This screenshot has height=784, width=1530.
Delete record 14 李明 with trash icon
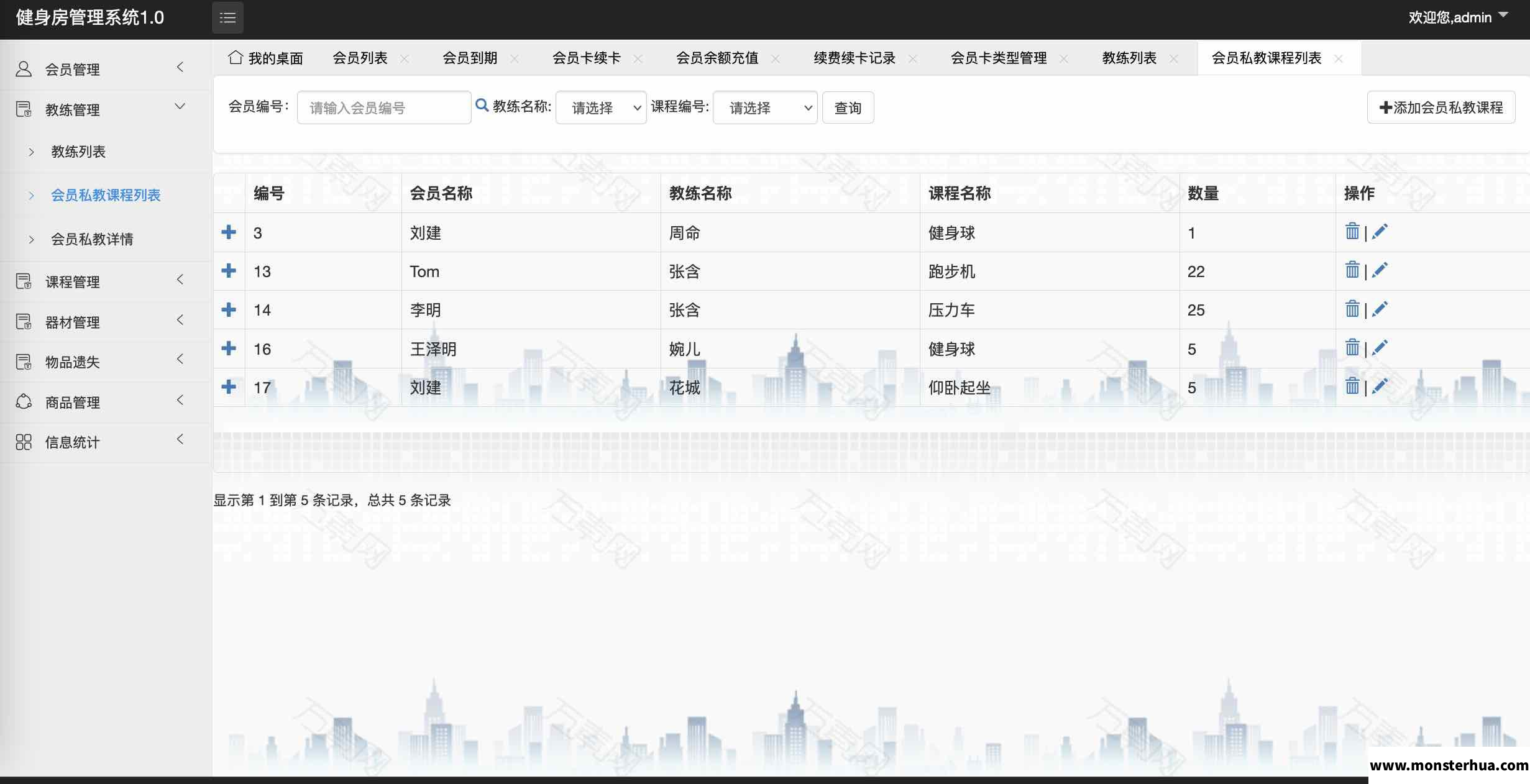pos(1352,308)
